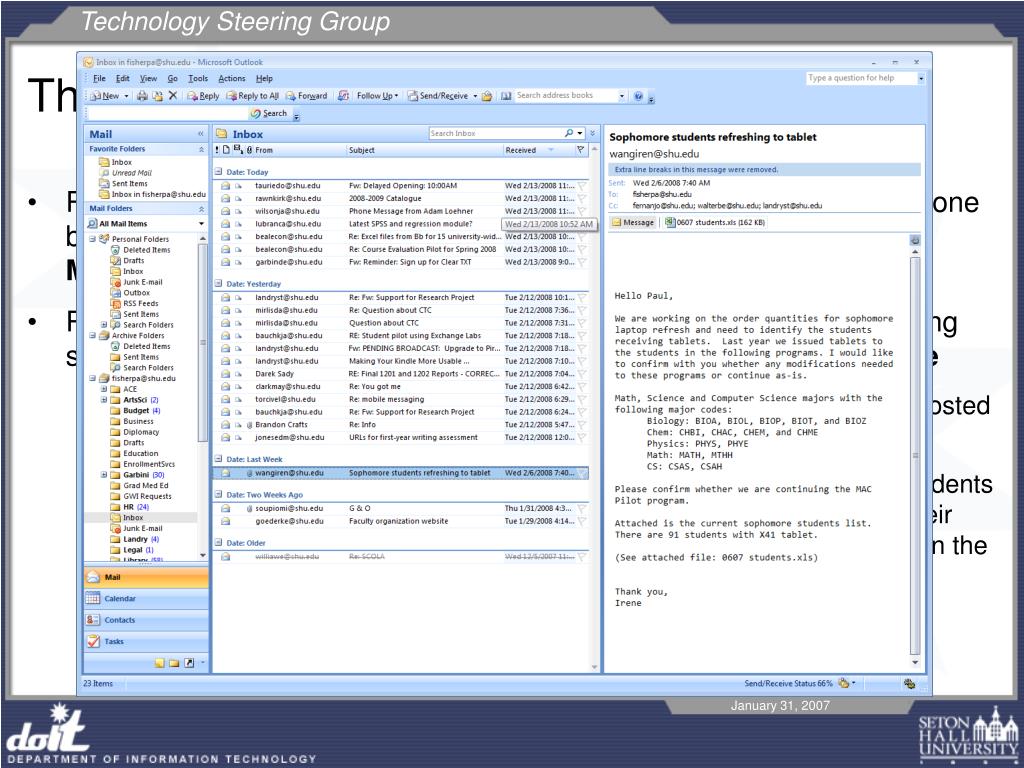The height and width of the screenshot is (768, 1024).
Task: Open the Budget folder
Action: pos(136,411)
